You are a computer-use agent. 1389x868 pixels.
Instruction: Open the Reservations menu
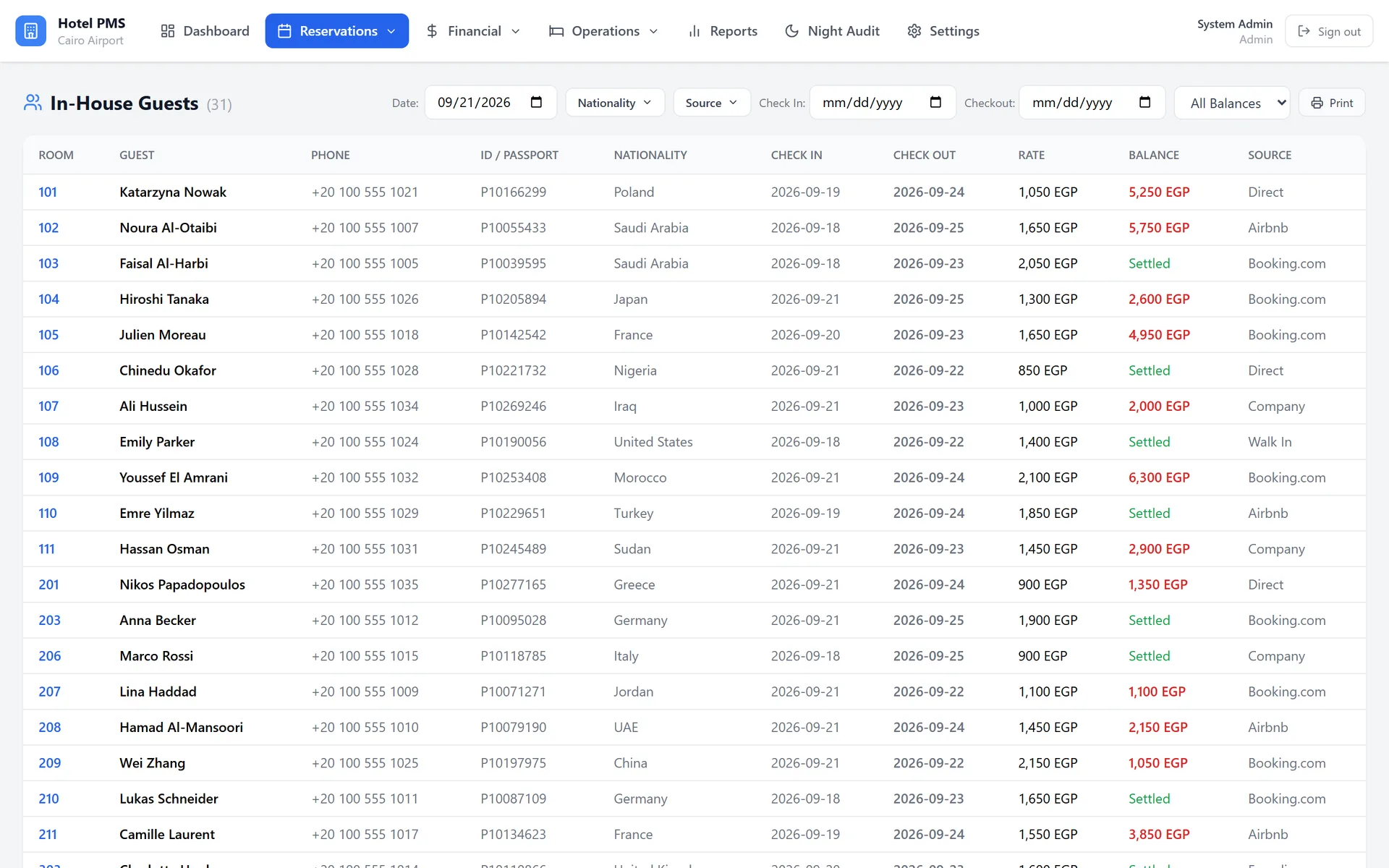click(337, 31)
